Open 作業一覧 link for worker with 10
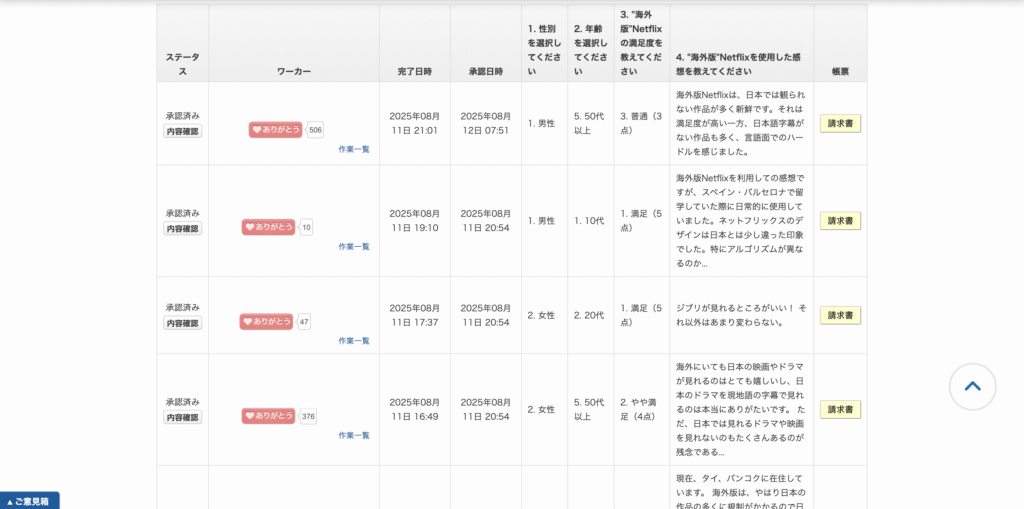 [x=354, y=246]
